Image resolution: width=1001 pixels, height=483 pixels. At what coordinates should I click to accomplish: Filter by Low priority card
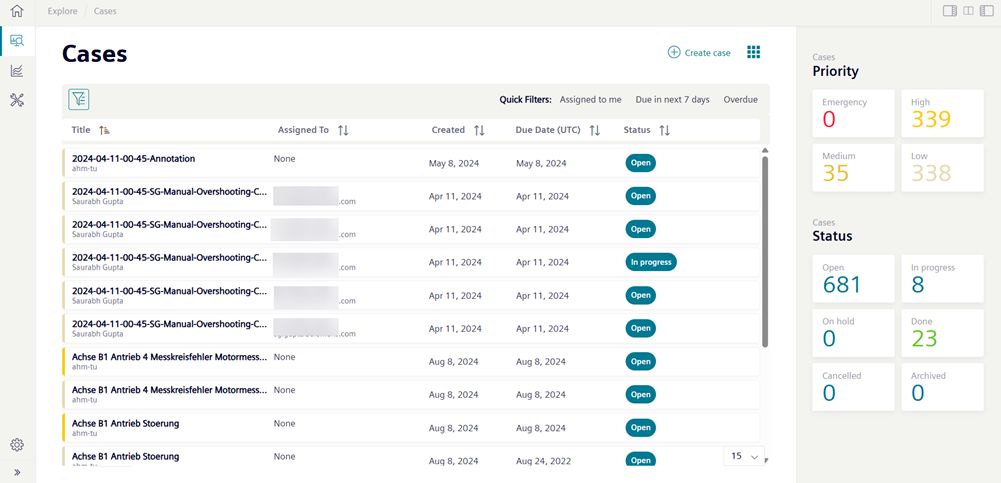(942, 168)
